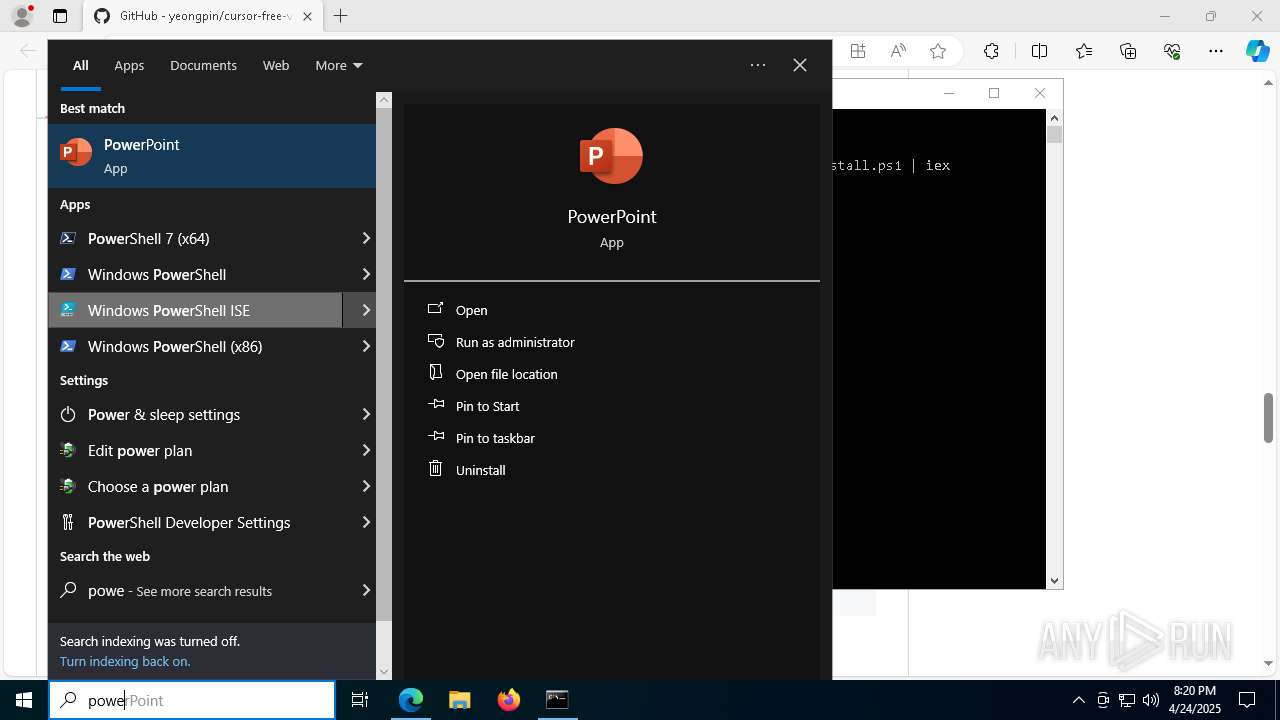Open Edge Collections icon
The width and height of the screenshot is (1280, 720).
(x=1128, y=51)
